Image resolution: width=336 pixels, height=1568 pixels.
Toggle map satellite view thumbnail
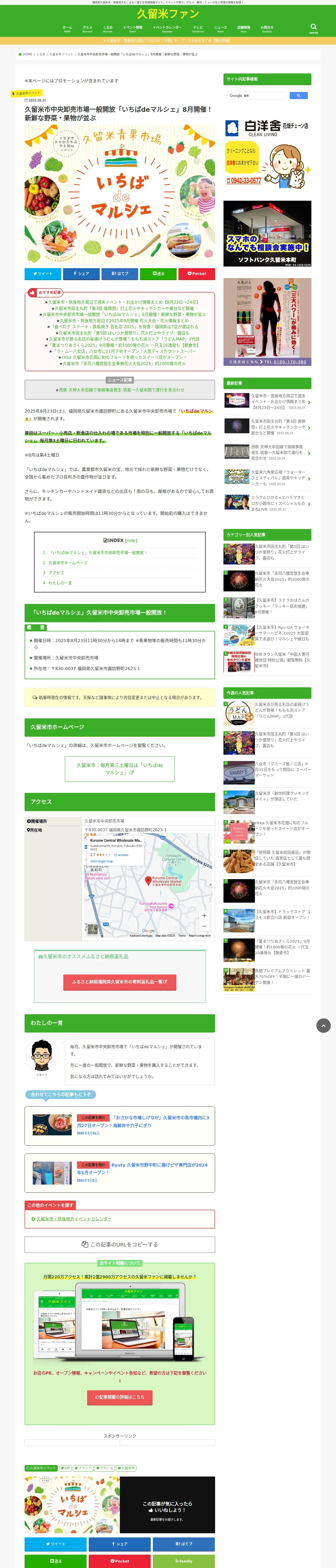pos(92,930)
